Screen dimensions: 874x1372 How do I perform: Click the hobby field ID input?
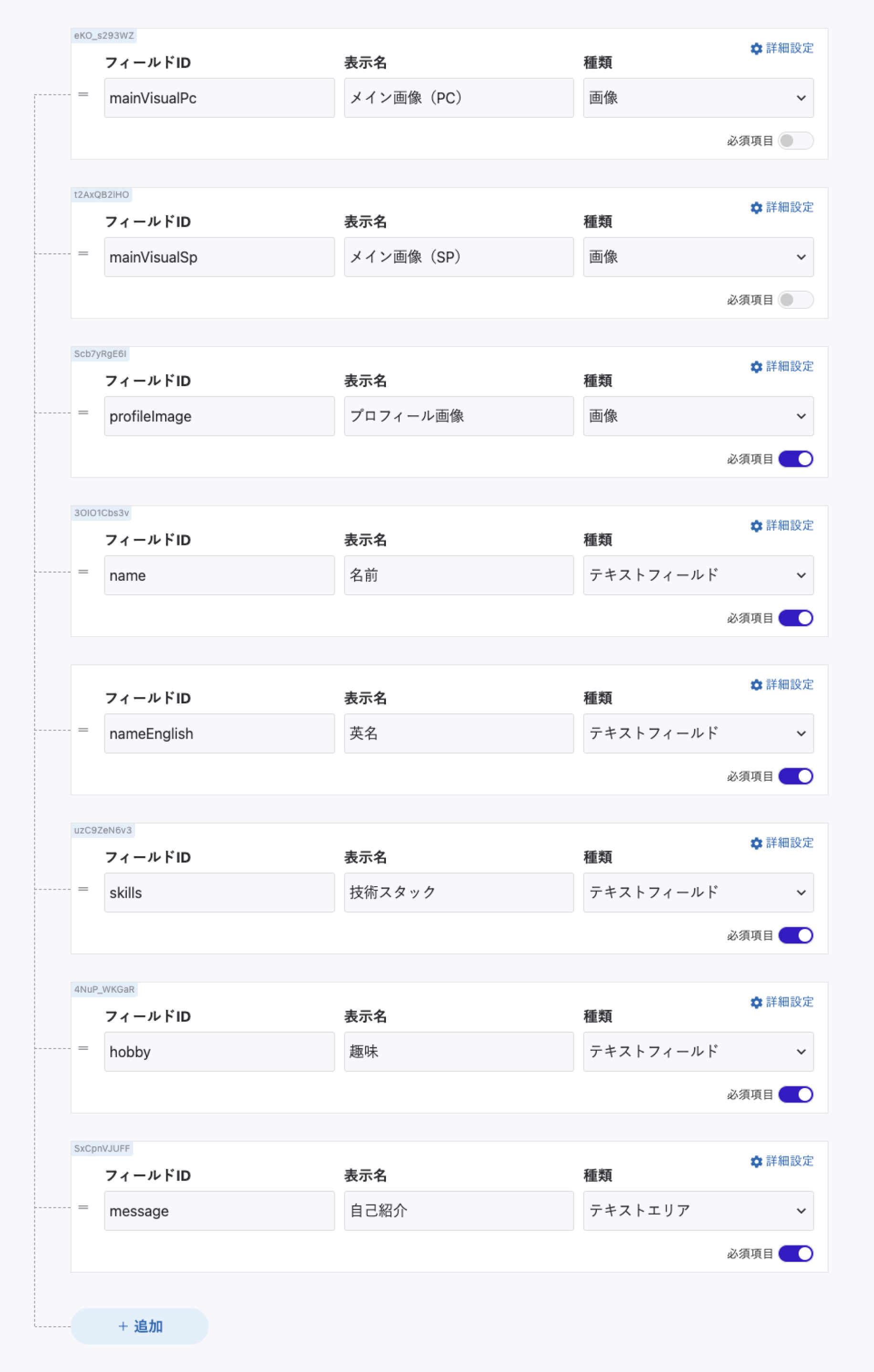coord(219,1052)
